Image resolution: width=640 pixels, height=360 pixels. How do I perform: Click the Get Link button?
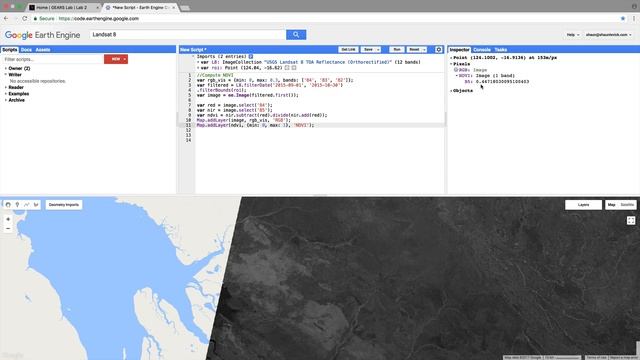pyautogui.click(x=348, y=49)
